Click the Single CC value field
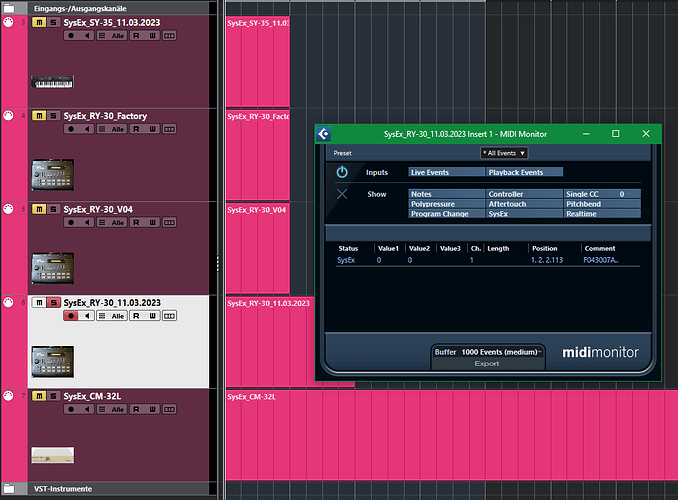The width and height of the screenshot is (678, 500). pos(622,194)
